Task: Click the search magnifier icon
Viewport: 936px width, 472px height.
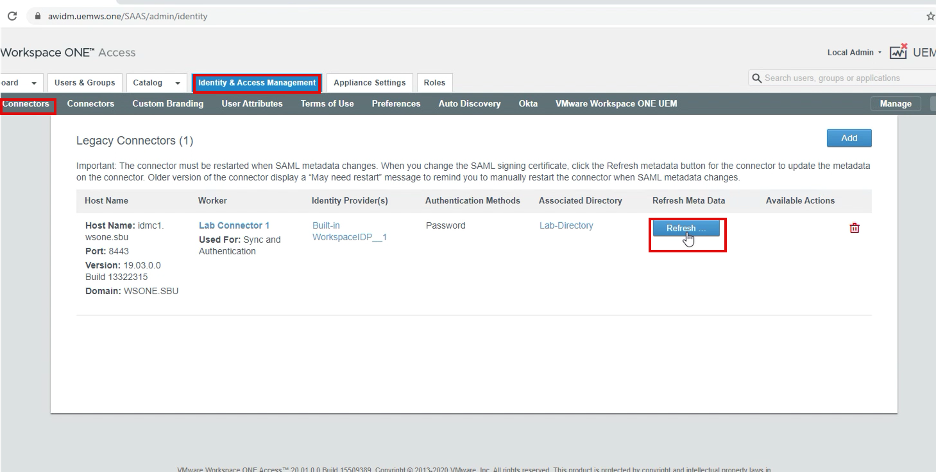Action: tap(757, 78)
